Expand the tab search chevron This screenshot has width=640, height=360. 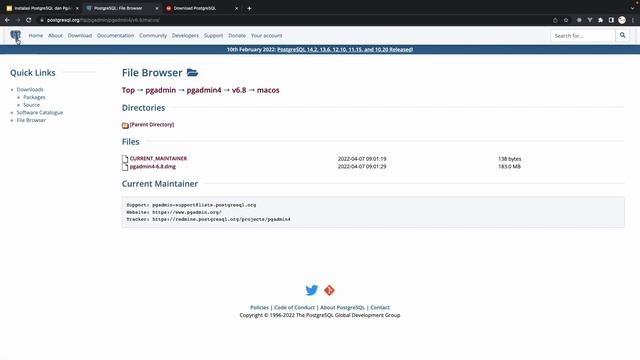[x=632, y=8]
